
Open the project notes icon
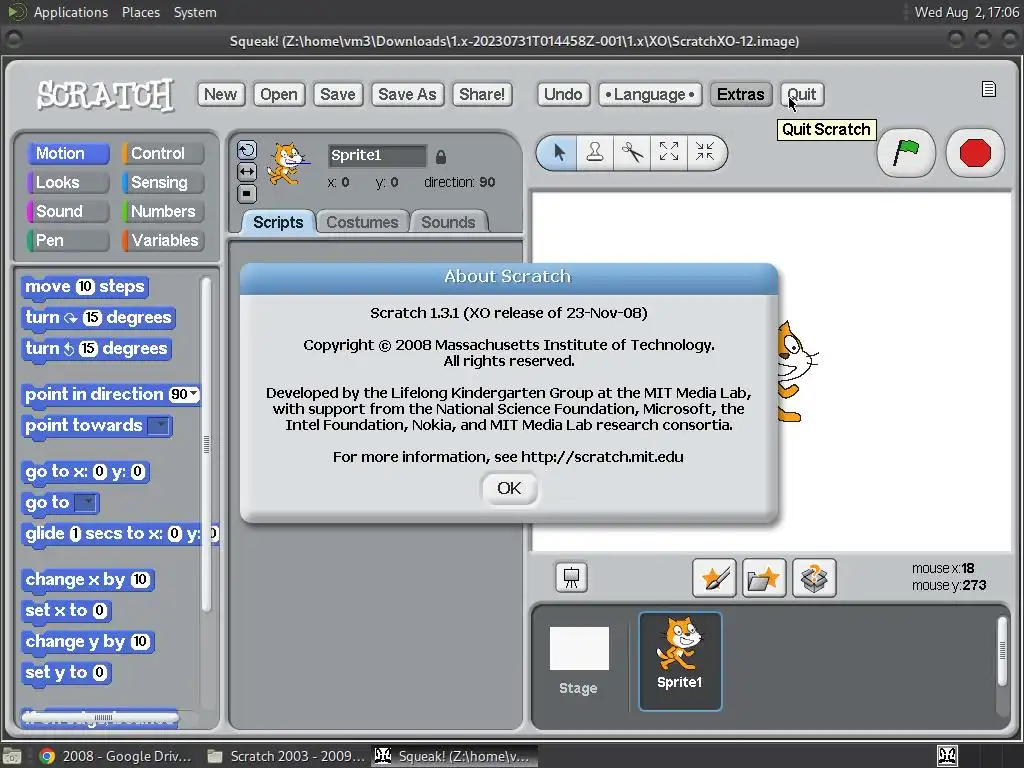click(989, 89)
